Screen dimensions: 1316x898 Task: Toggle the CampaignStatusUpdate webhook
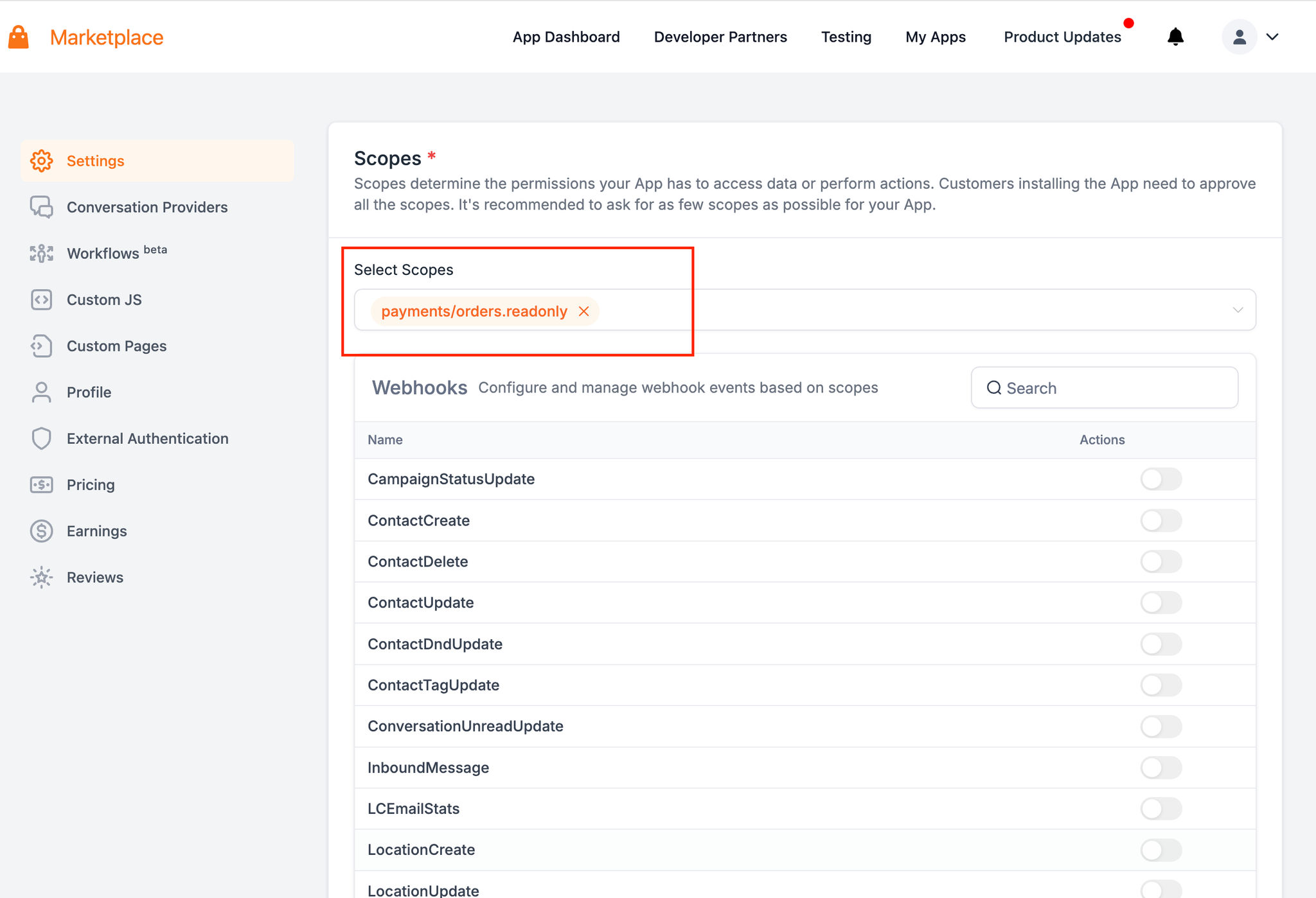pos(1162,479)
